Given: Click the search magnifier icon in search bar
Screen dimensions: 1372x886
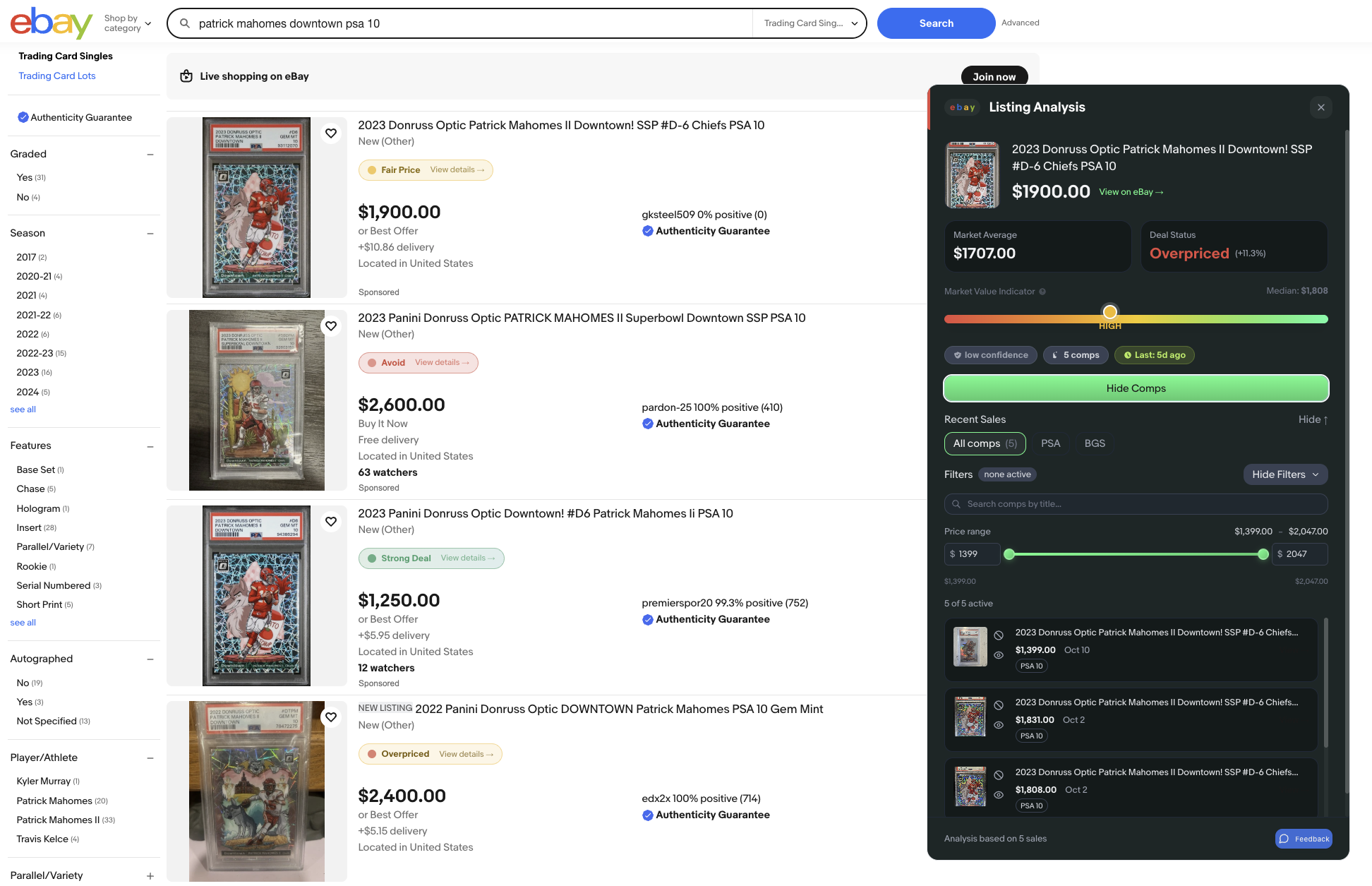Looking at the screenshot, I should coord(185,23).
